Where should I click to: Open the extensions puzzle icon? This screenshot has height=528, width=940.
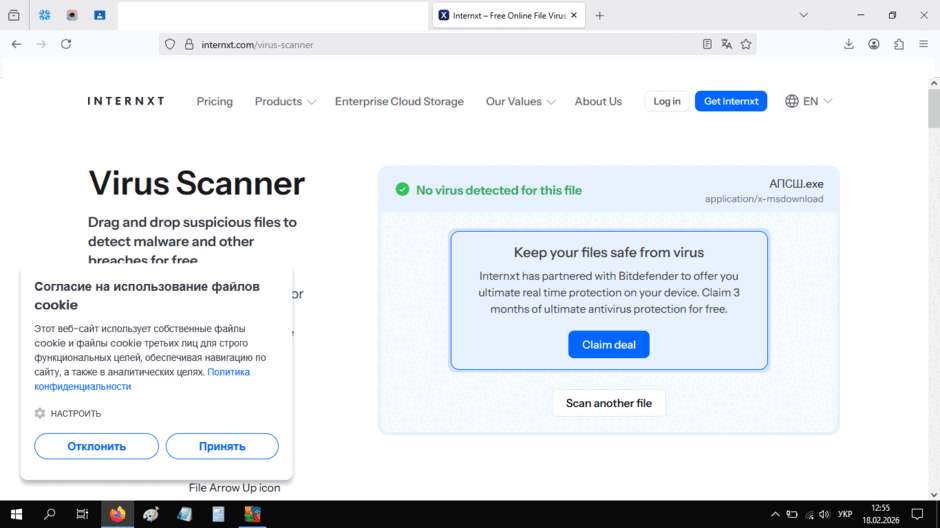point(899,44)
